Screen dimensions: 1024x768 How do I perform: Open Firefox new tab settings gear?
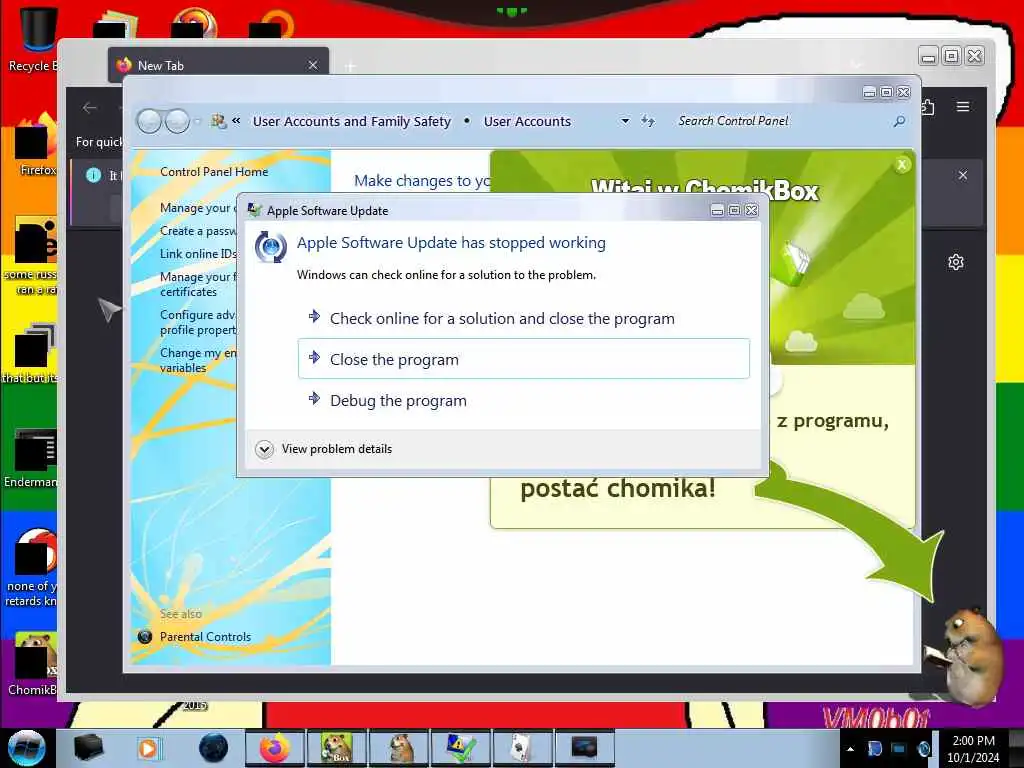point(955,262)
